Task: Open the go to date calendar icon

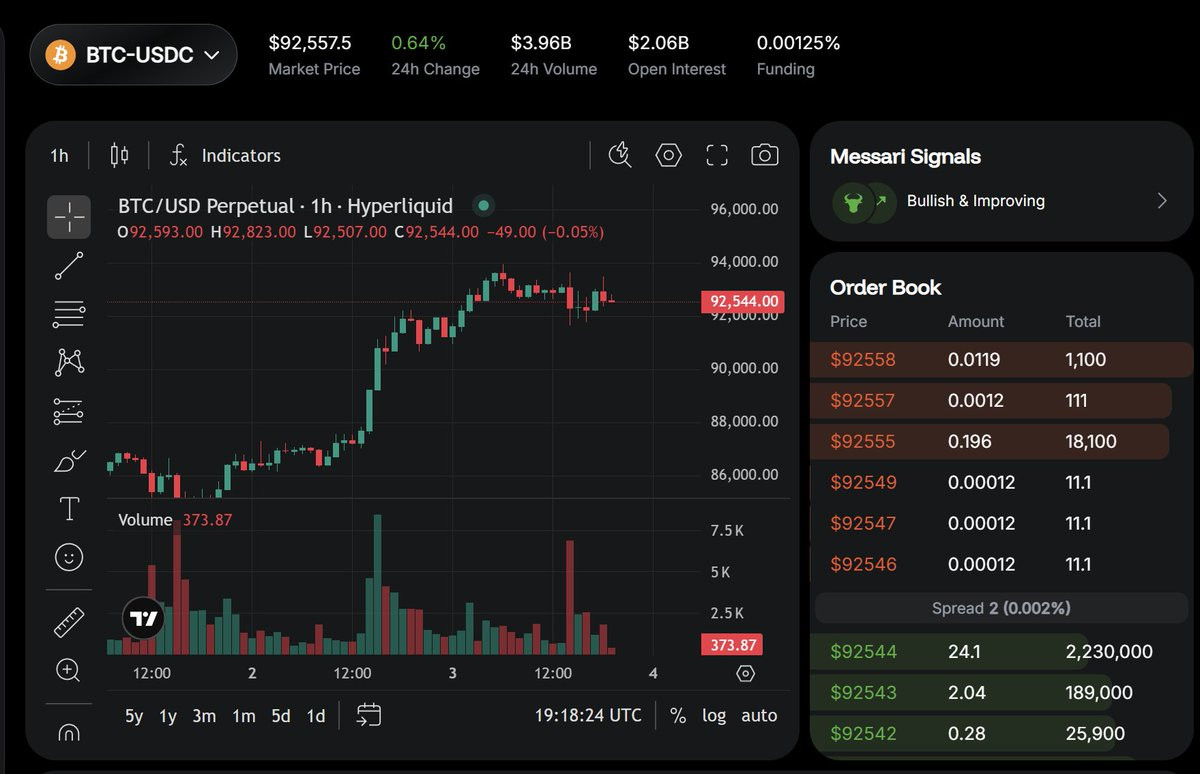Action: tap(369, 715)
